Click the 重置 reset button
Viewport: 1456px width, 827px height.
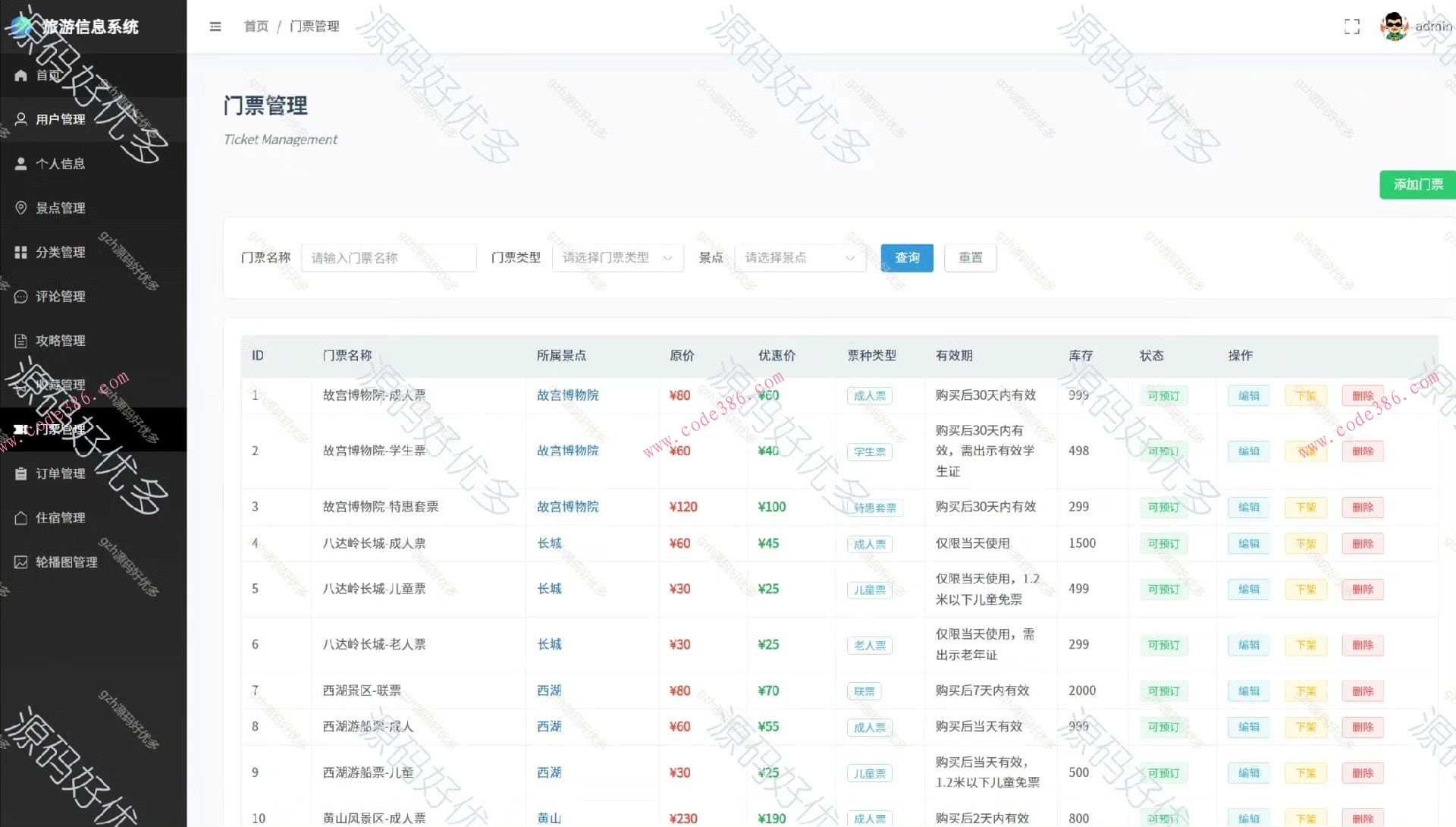click(970, 257)
